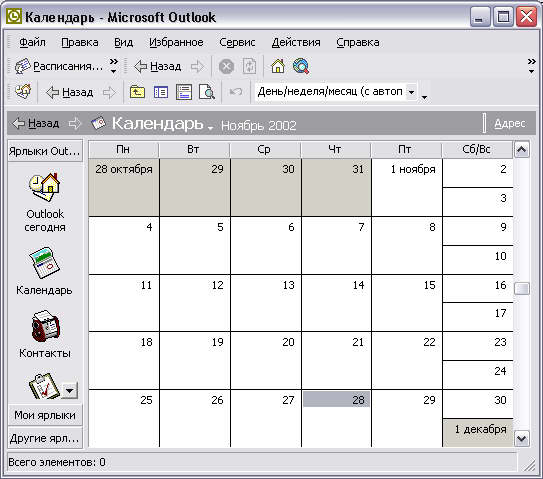This screenshot has width=543, height=479.
Task: Click calendar scrollbar down arrow
Action: coord(522,439)
